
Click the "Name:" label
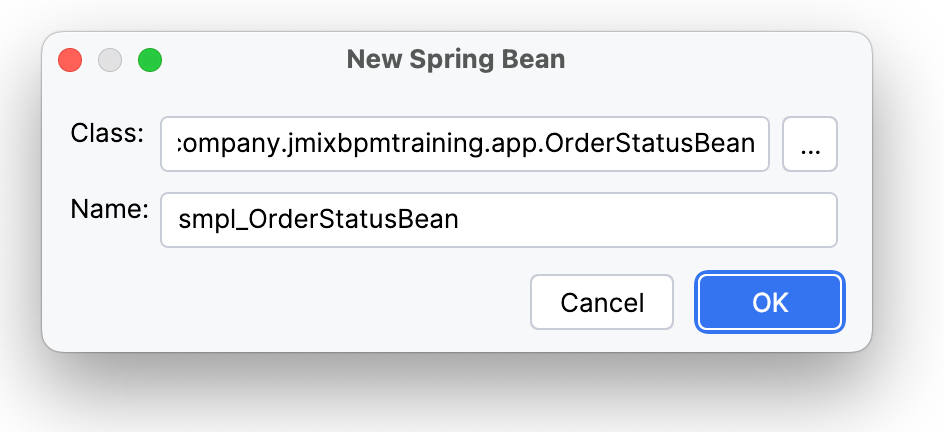[x=109, y=208]
